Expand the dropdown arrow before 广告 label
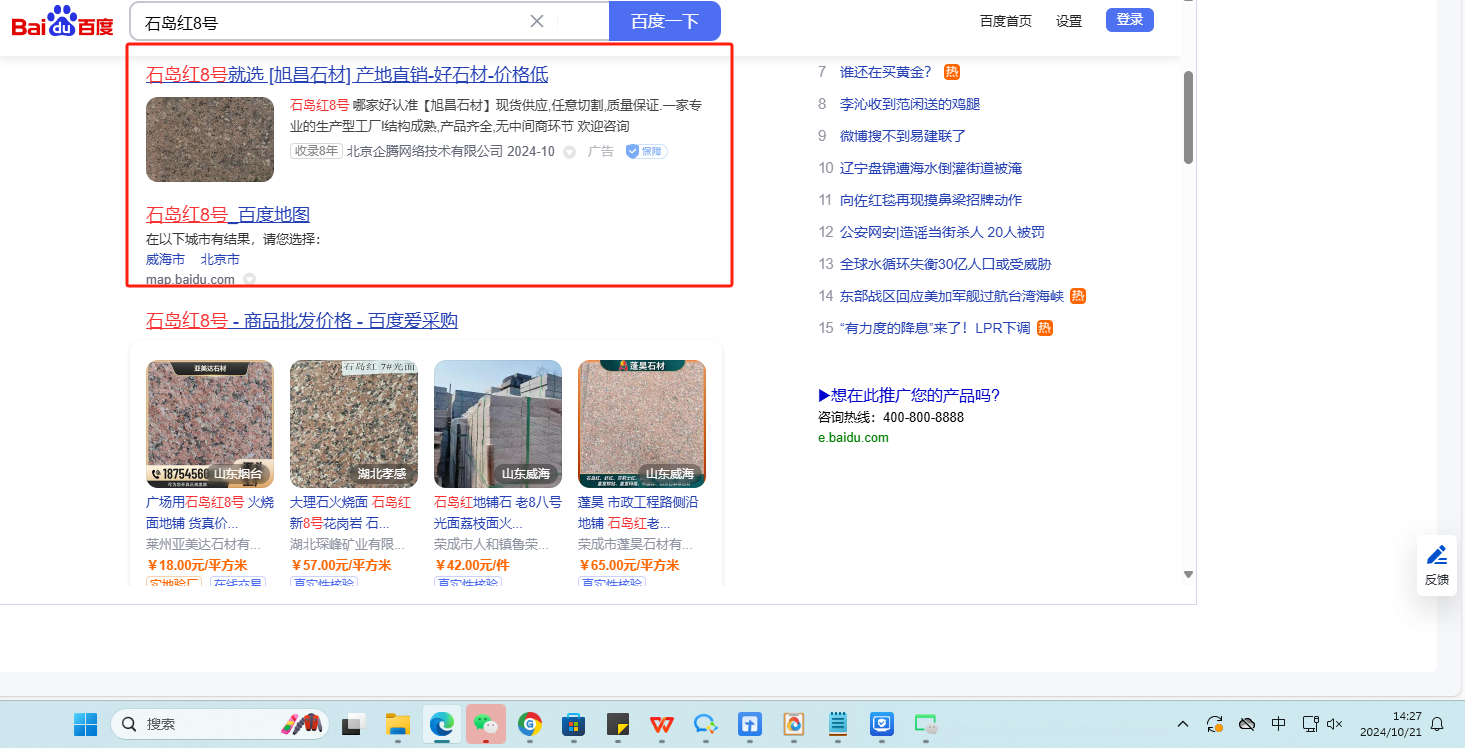This screenshot has width=1465, height=748. 569,152
